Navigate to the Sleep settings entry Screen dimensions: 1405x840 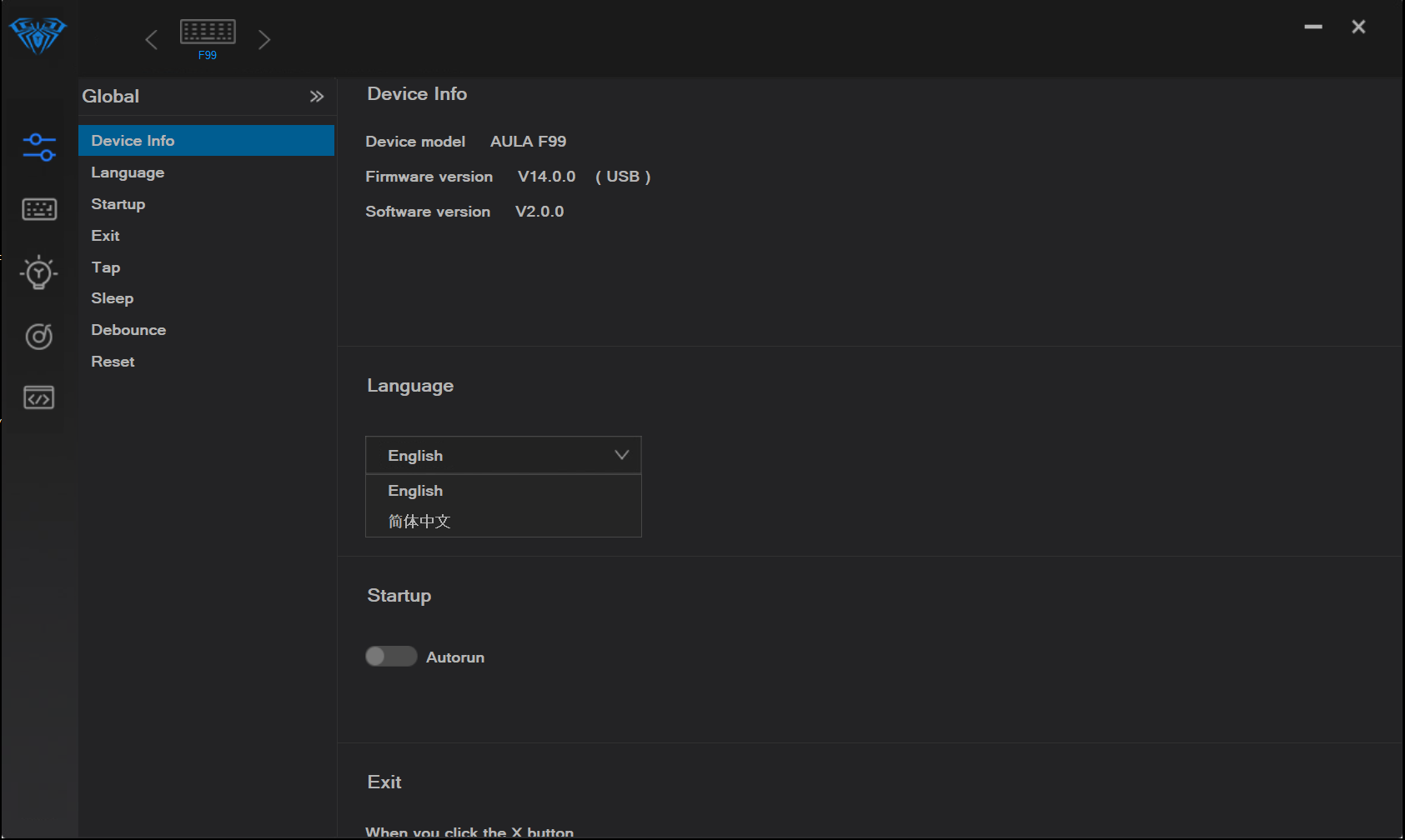click(x=113, y=298)
